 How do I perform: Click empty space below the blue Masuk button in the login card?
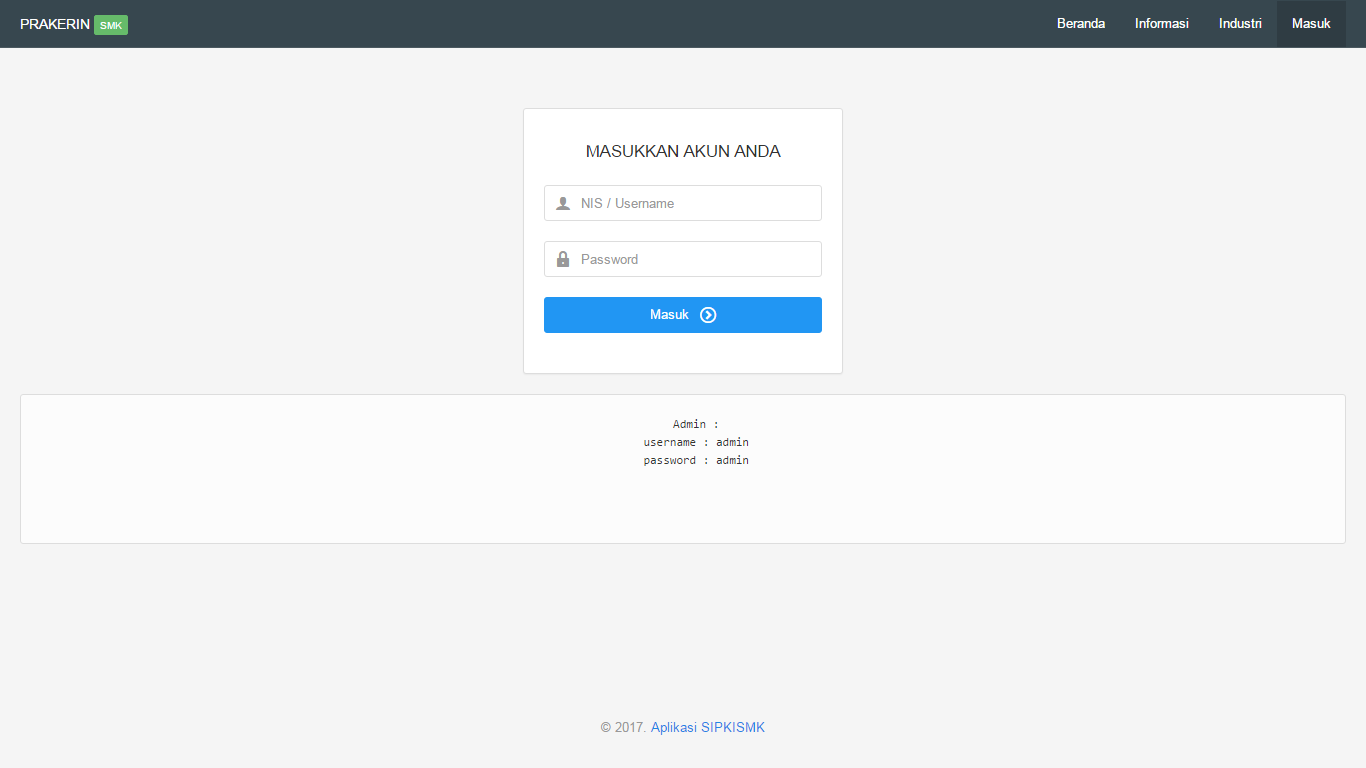point(683,353)
